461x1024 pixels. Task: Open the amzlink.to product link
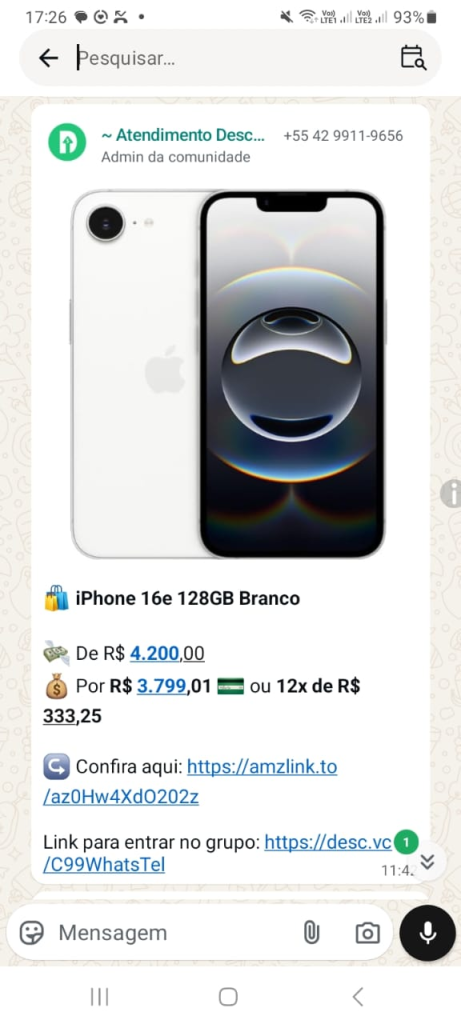click(190, 781)
